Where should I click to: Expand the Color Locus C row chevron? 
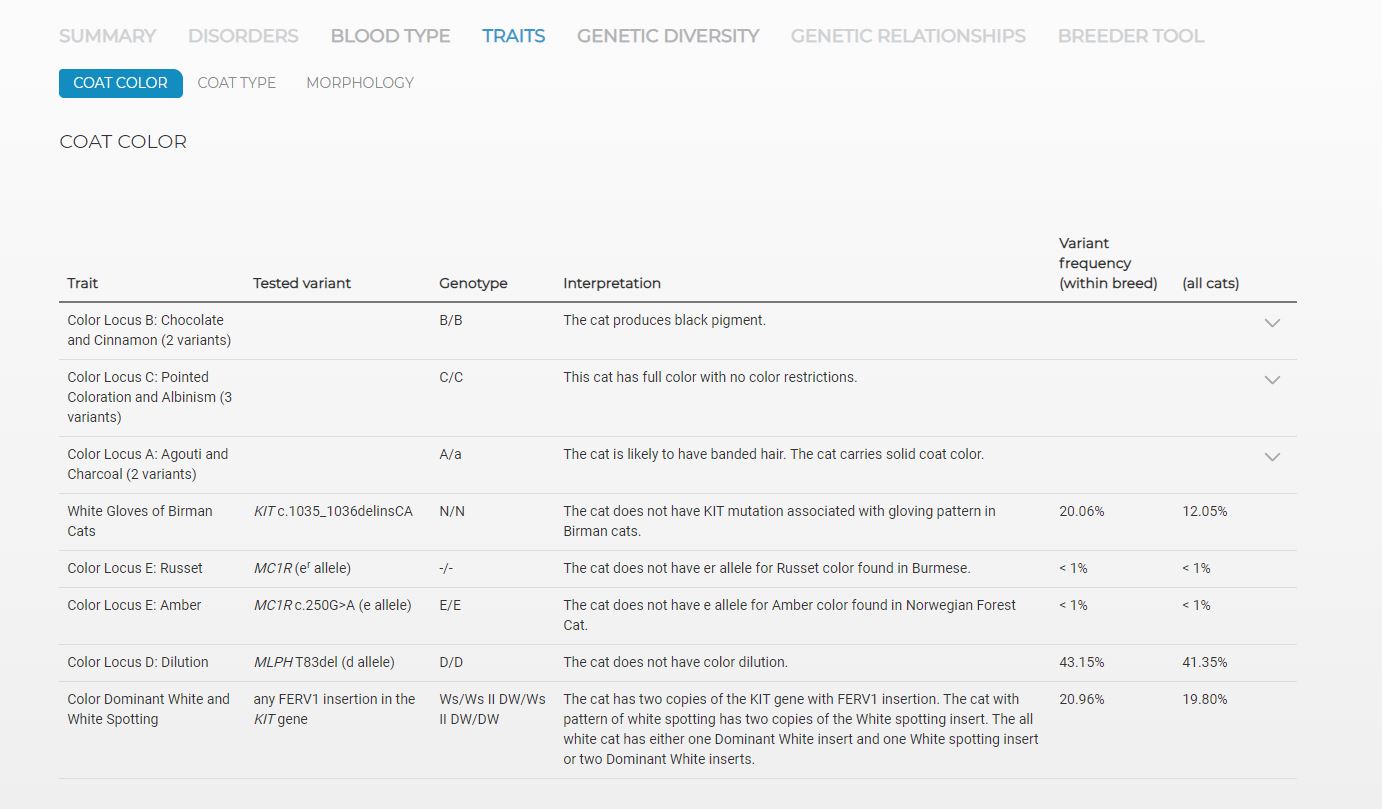1272,380
